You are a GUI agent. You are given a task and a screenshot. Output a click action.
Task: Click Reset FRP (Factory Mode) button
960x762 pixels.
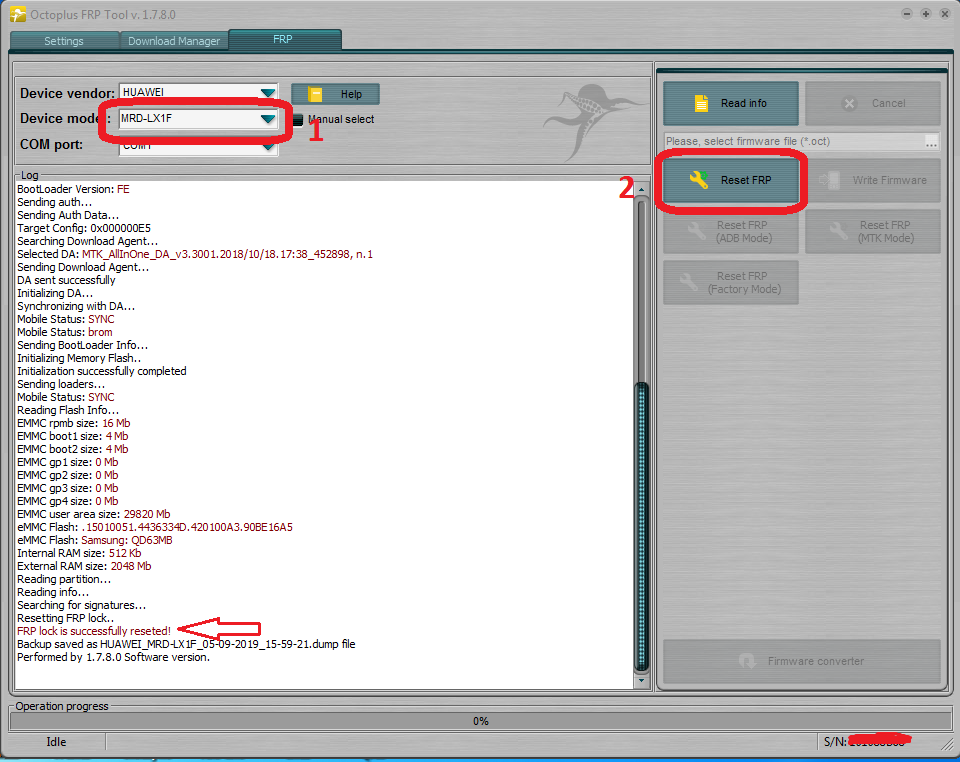click(731, 282)
